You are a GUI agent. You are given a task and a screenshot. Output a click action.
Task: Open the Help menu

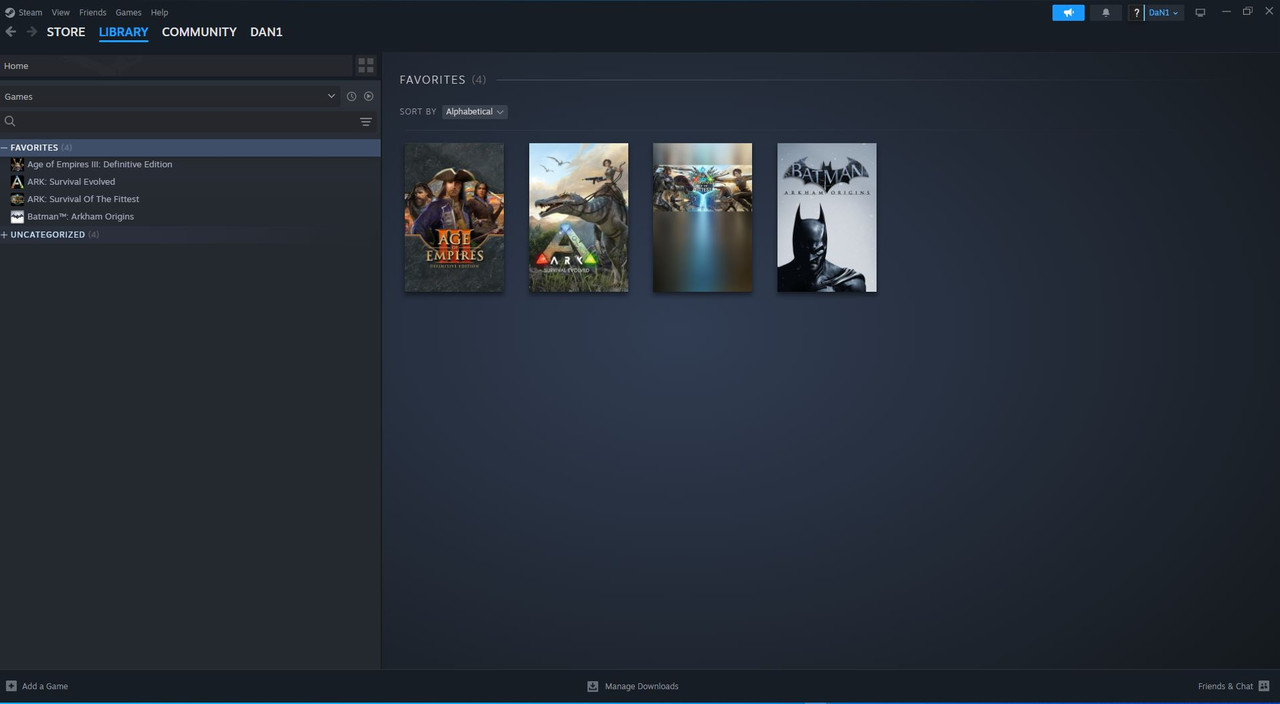click(x=159, y=13)
